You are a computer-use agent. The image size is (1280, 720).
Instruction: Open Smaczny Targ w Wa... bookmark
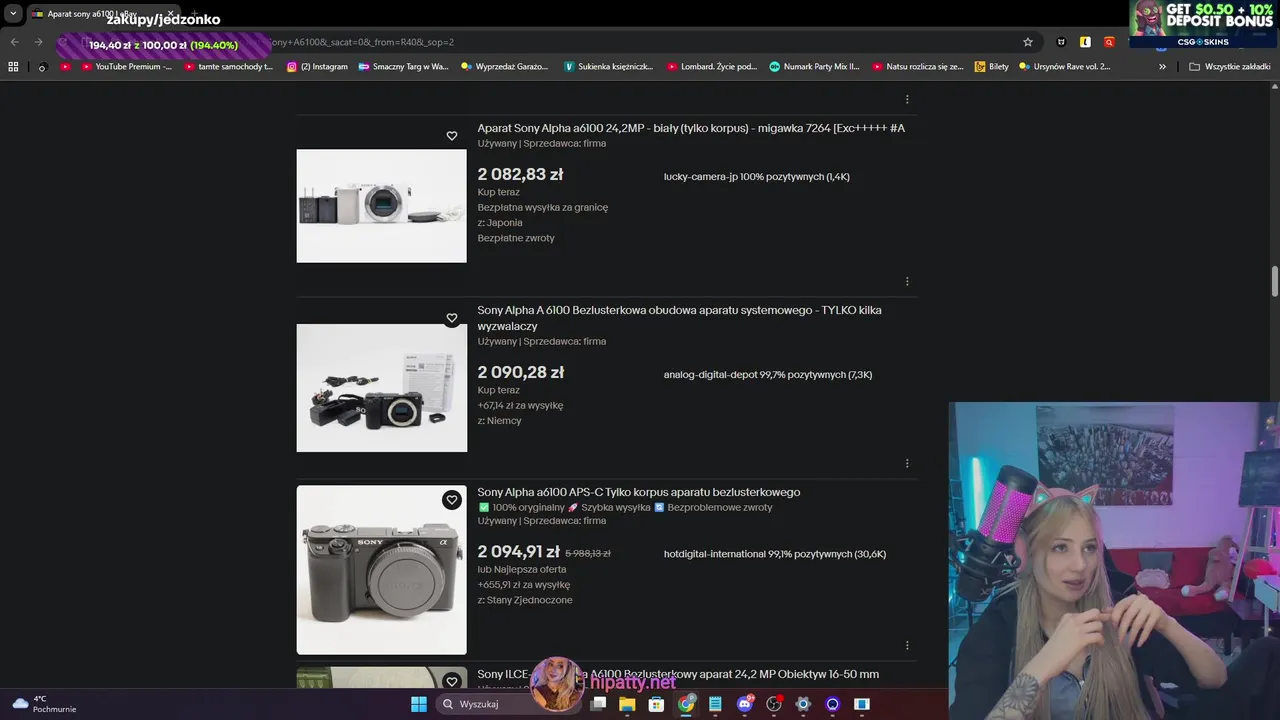pyautogui.click(x=404, y=67)
